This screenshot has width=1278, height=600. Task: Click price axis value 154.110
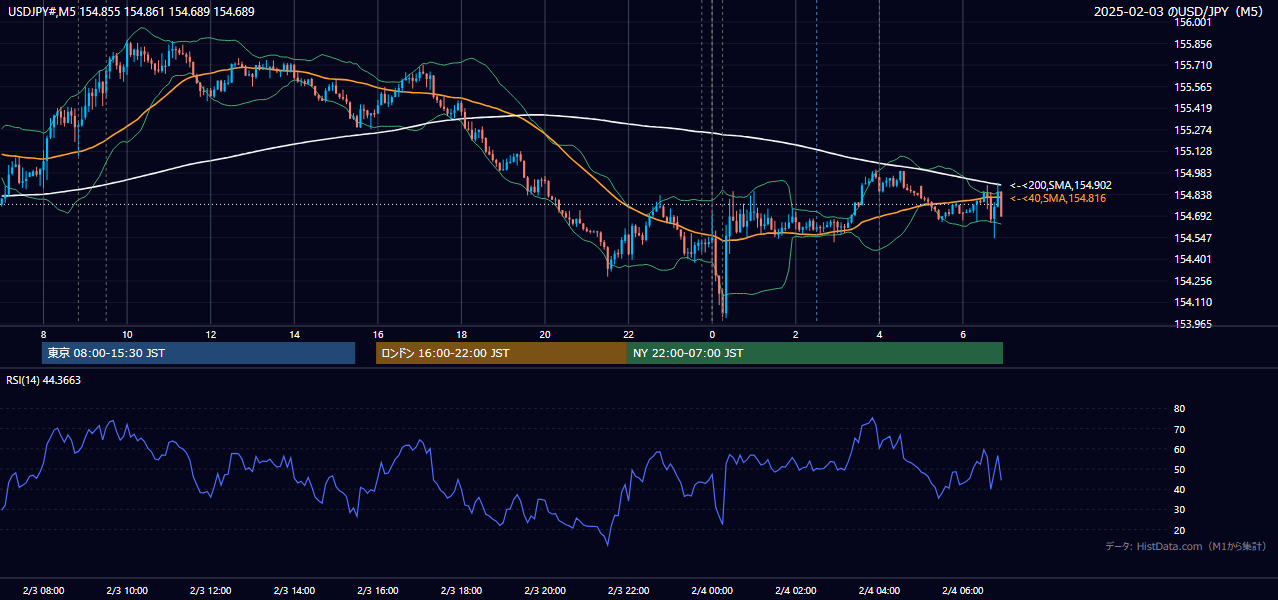pos(1193,302)
